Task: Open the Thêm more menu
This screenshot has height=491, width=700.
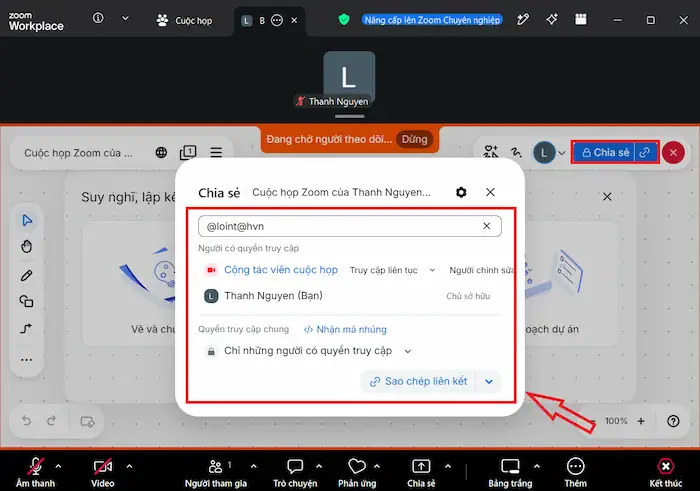Action: [575, 472]
